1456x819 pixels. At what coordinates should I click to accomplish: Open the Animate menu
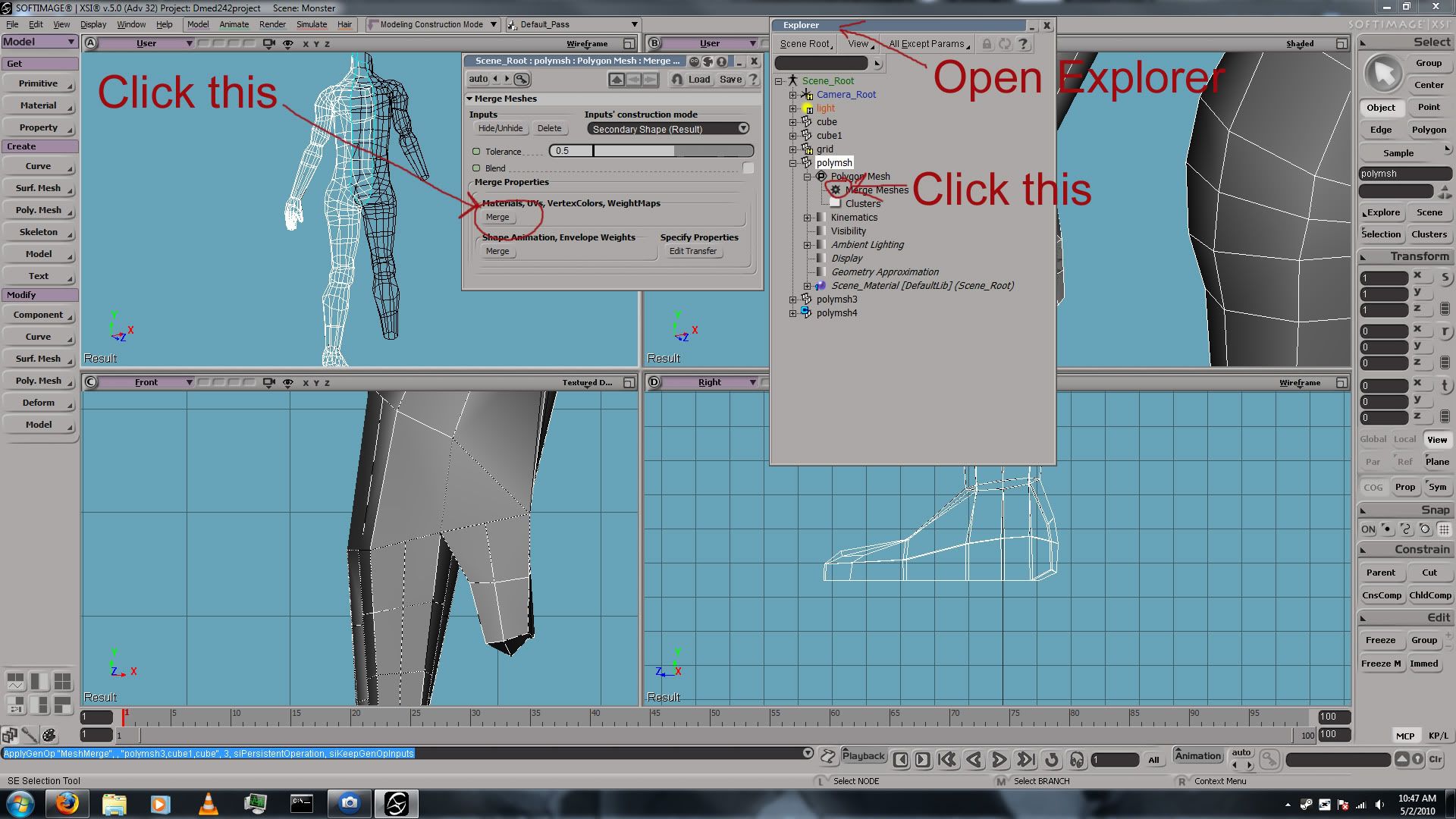pyautogui.click(x=234, y=24)
